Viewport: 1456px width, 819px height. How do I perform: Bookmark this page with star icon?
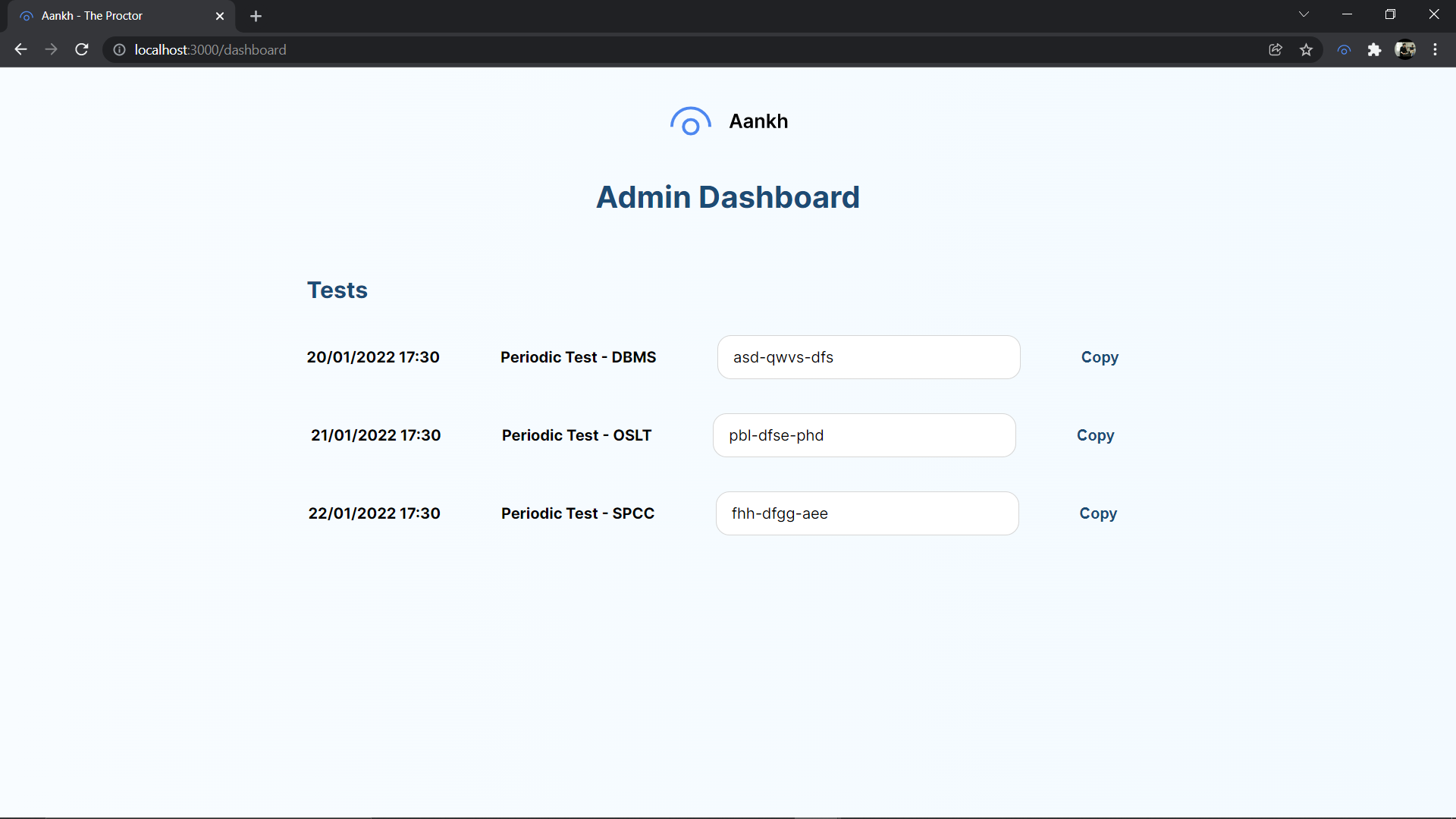1306,49
